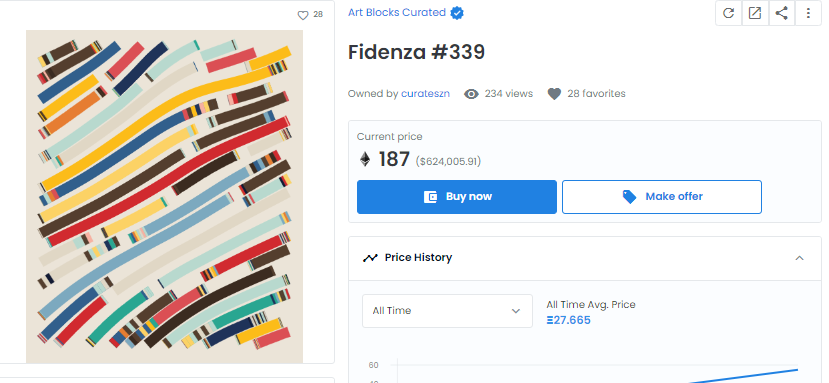
Task: Click the Price History trend icon
Action: (x=370, y=258)
